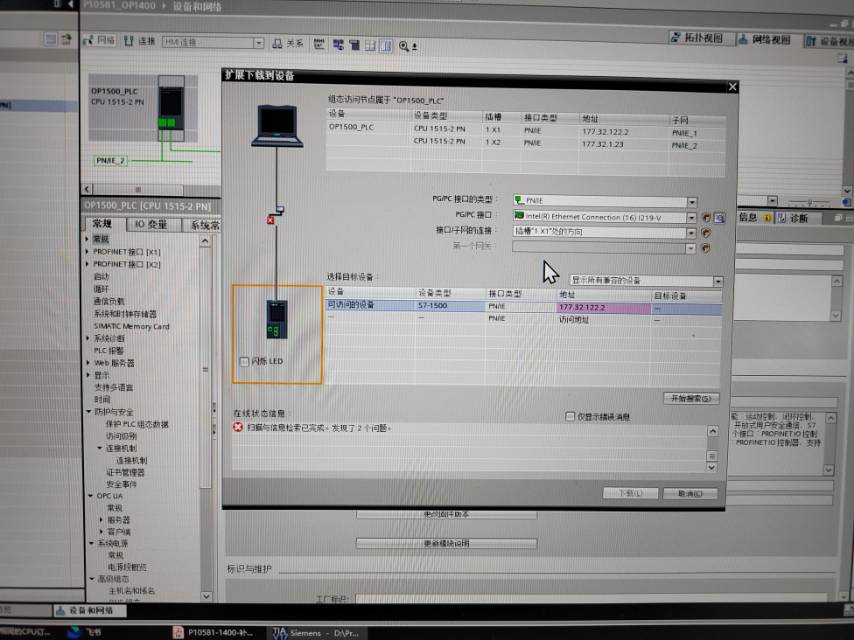Screen dimensions: 854x640
Task: Expand the PROFINET 接口 [X1] tree node
Action: tap(87, 252)
